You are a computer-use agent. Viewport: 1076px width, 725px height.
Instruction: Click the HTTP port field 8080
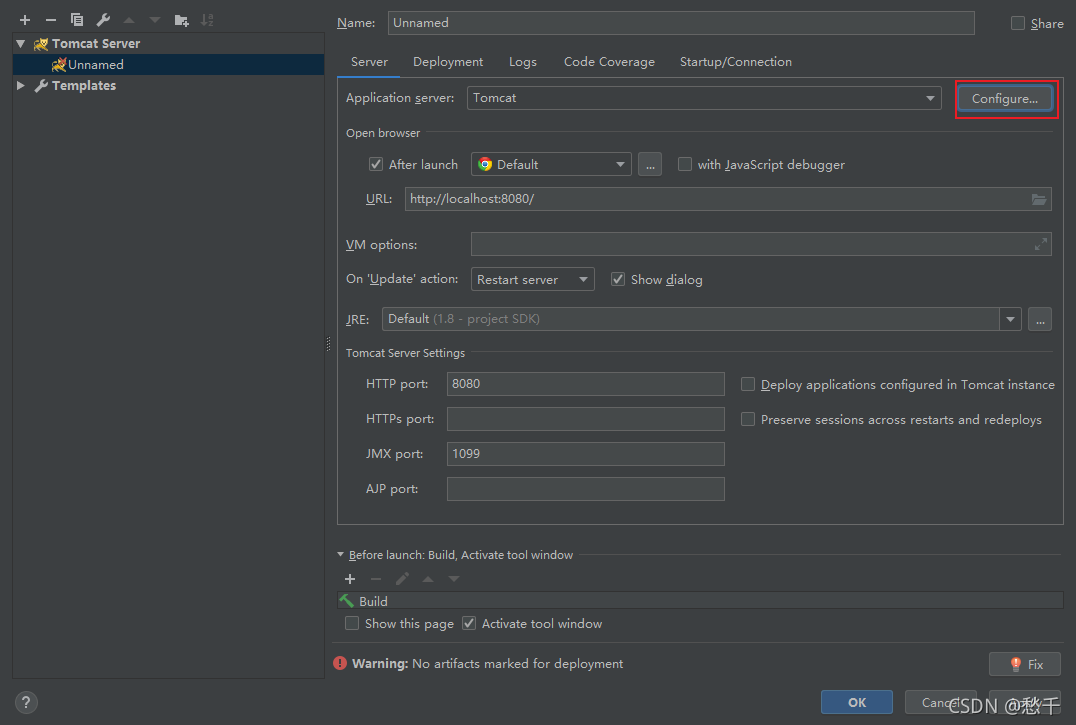tap(585, 384)
